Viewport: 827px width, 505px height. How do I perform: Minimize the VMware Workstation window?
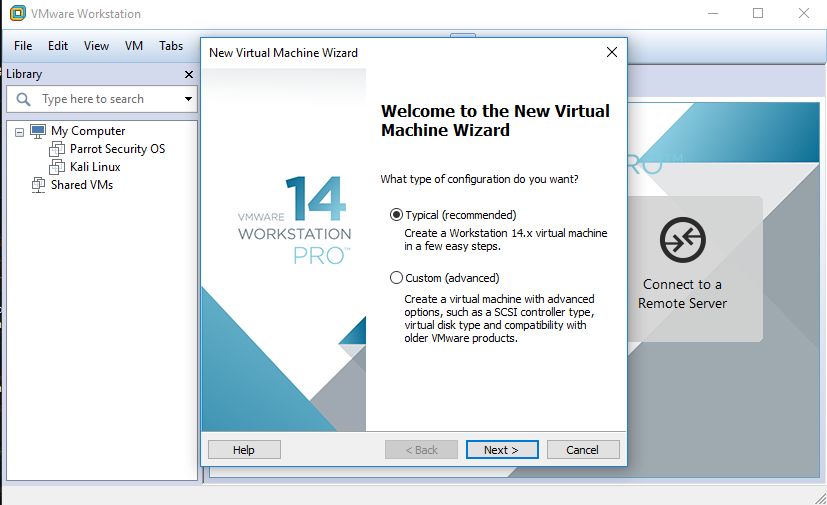[x=713, y=13]
